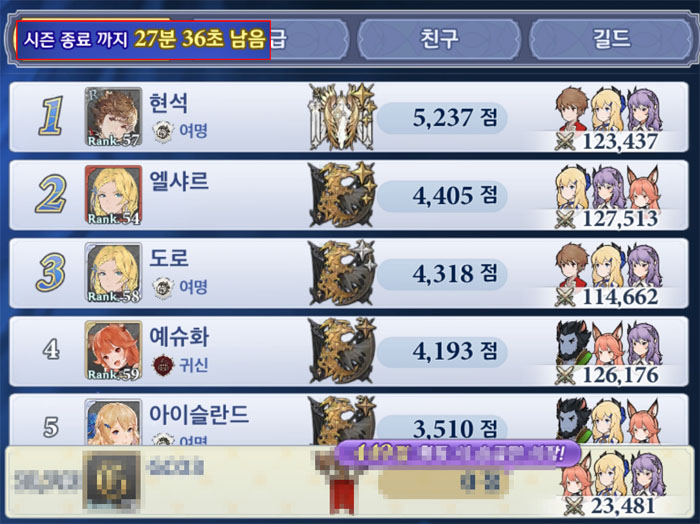
Task: Click 예슈화's 귀신 guild emblem icon
Action: pyautogui.click(x=163, y=365)
